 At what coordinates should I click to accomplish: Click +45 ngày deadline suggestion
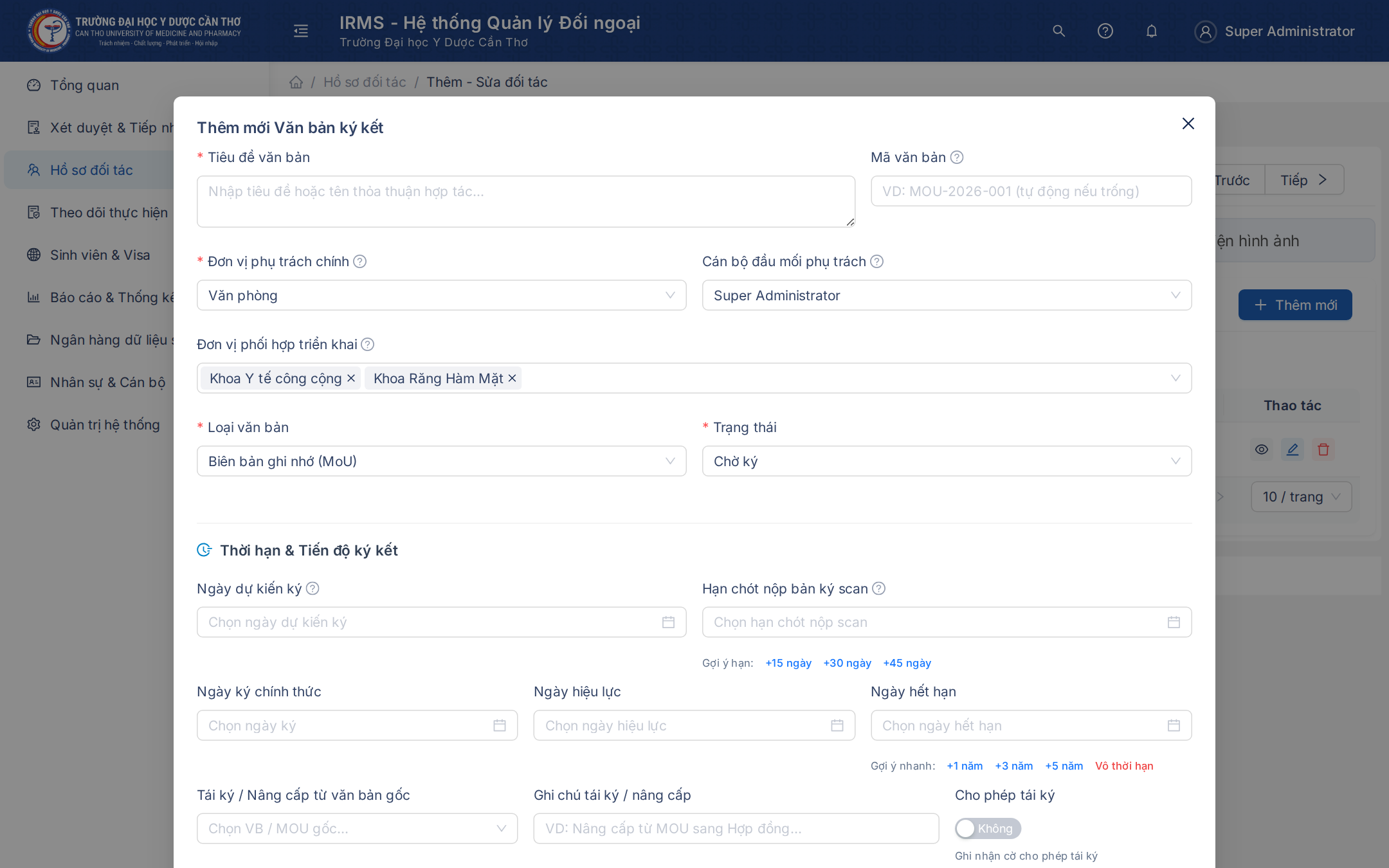[x=907, y=663]
